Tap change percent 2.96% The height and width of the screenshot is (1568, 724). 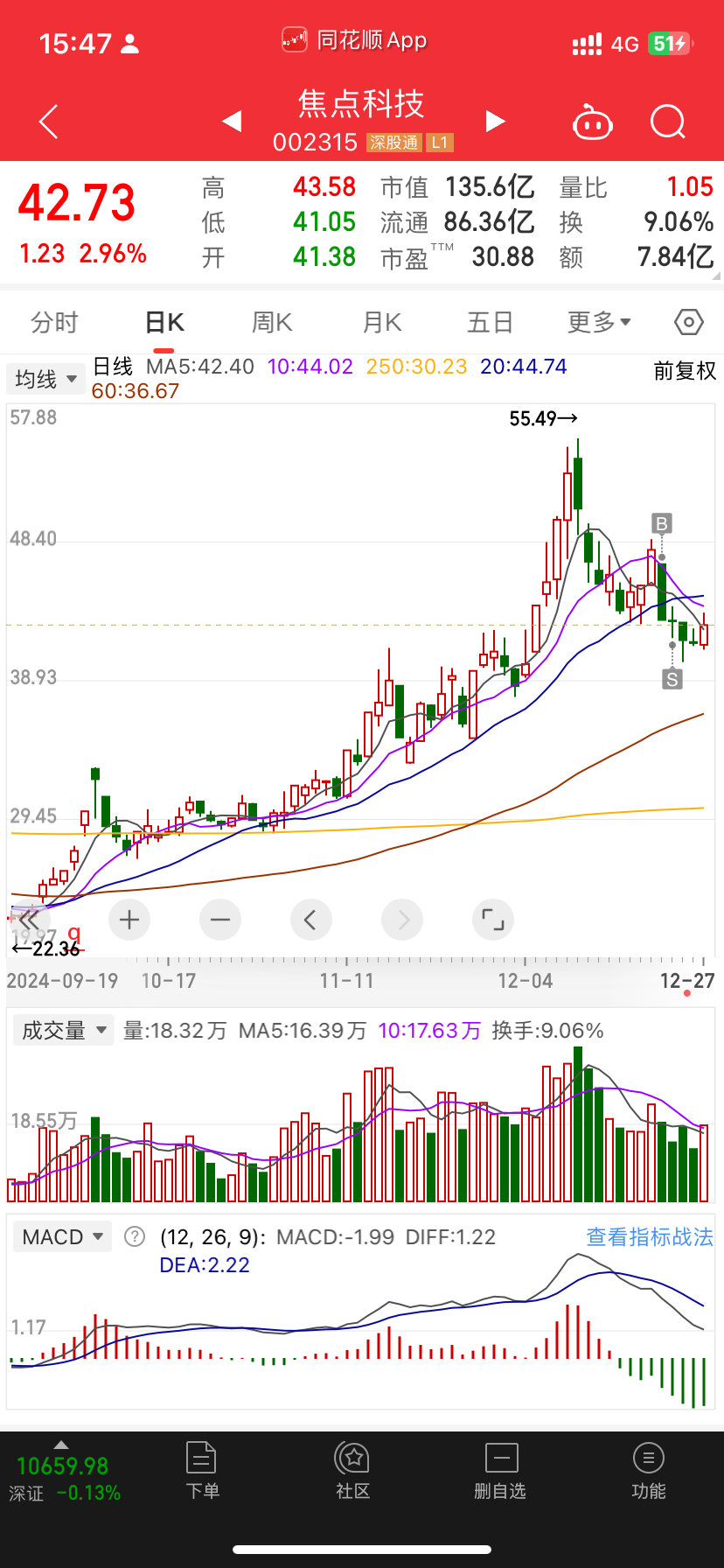tap(113, 254)
